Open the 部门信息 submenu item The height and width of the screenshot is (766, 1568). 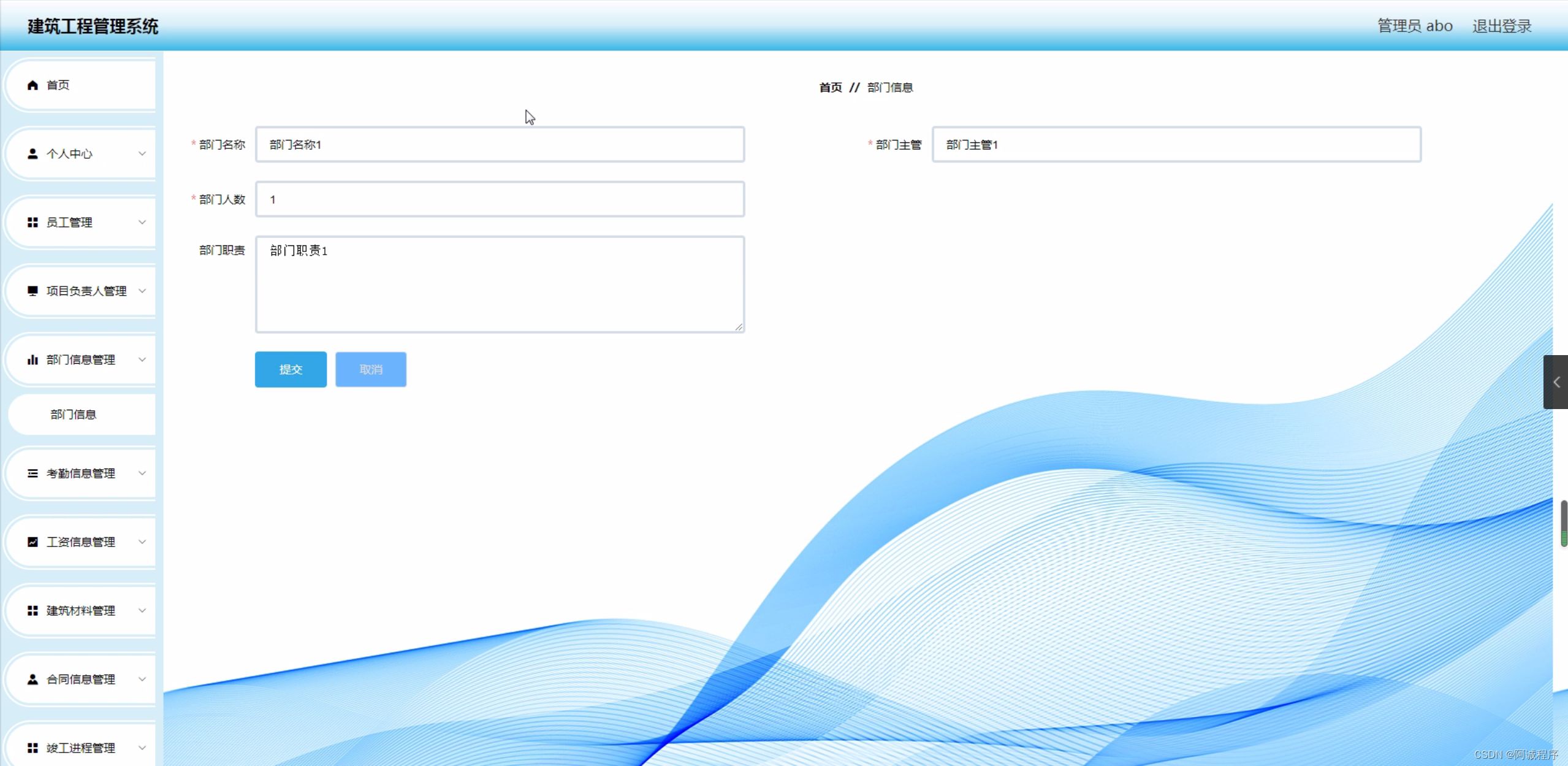[x=74, y=415]
